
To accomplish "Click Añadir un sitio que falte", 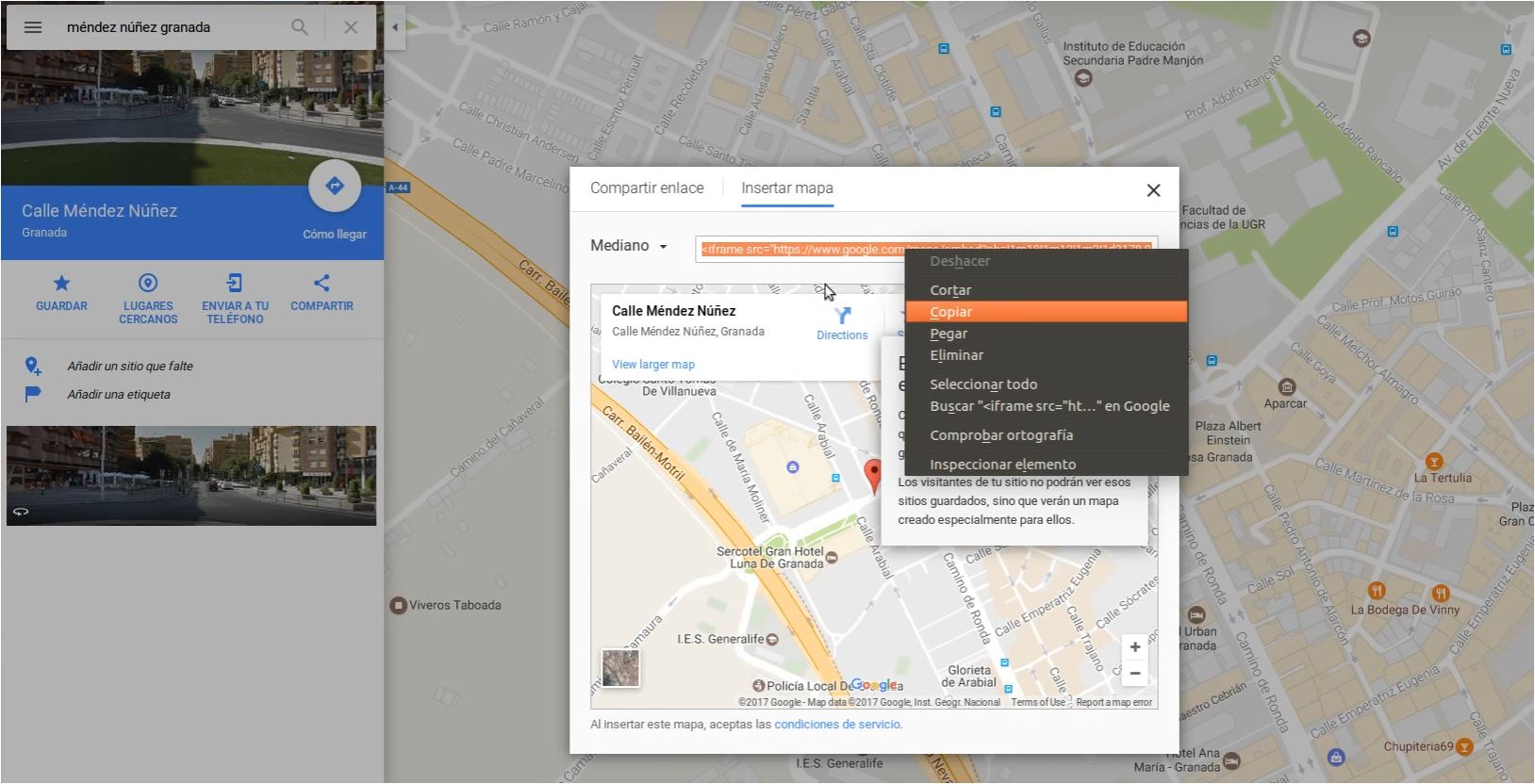I will pyautogui.click(x=130, y=366).
